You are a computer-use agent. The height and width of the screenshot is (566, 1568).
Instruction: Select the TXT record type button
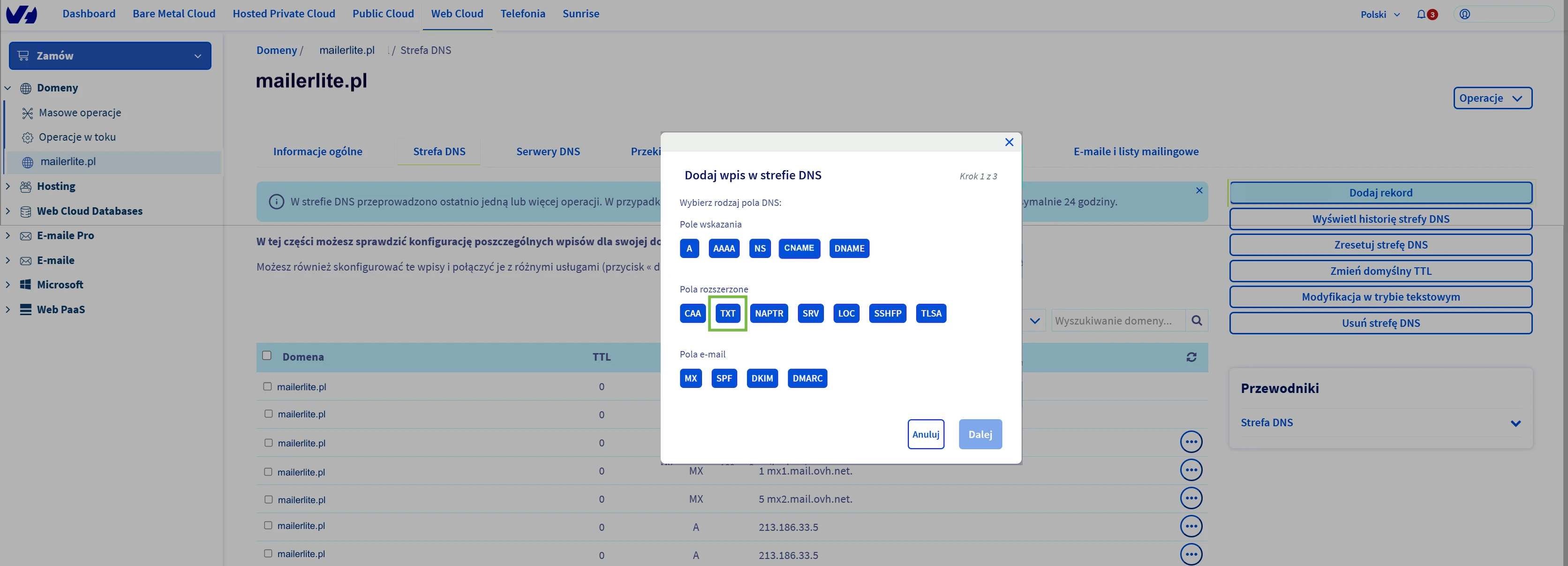[x=727, y=313]
